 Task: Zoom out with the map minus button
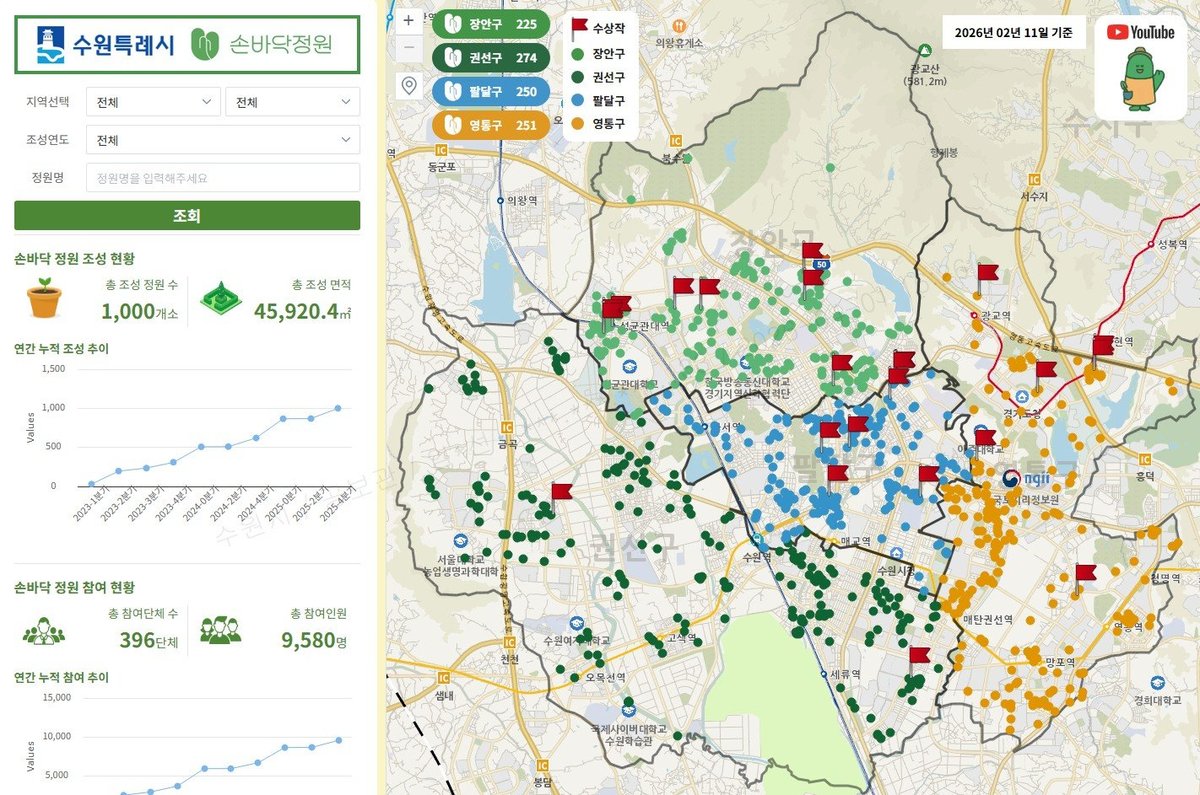(408, 47)
